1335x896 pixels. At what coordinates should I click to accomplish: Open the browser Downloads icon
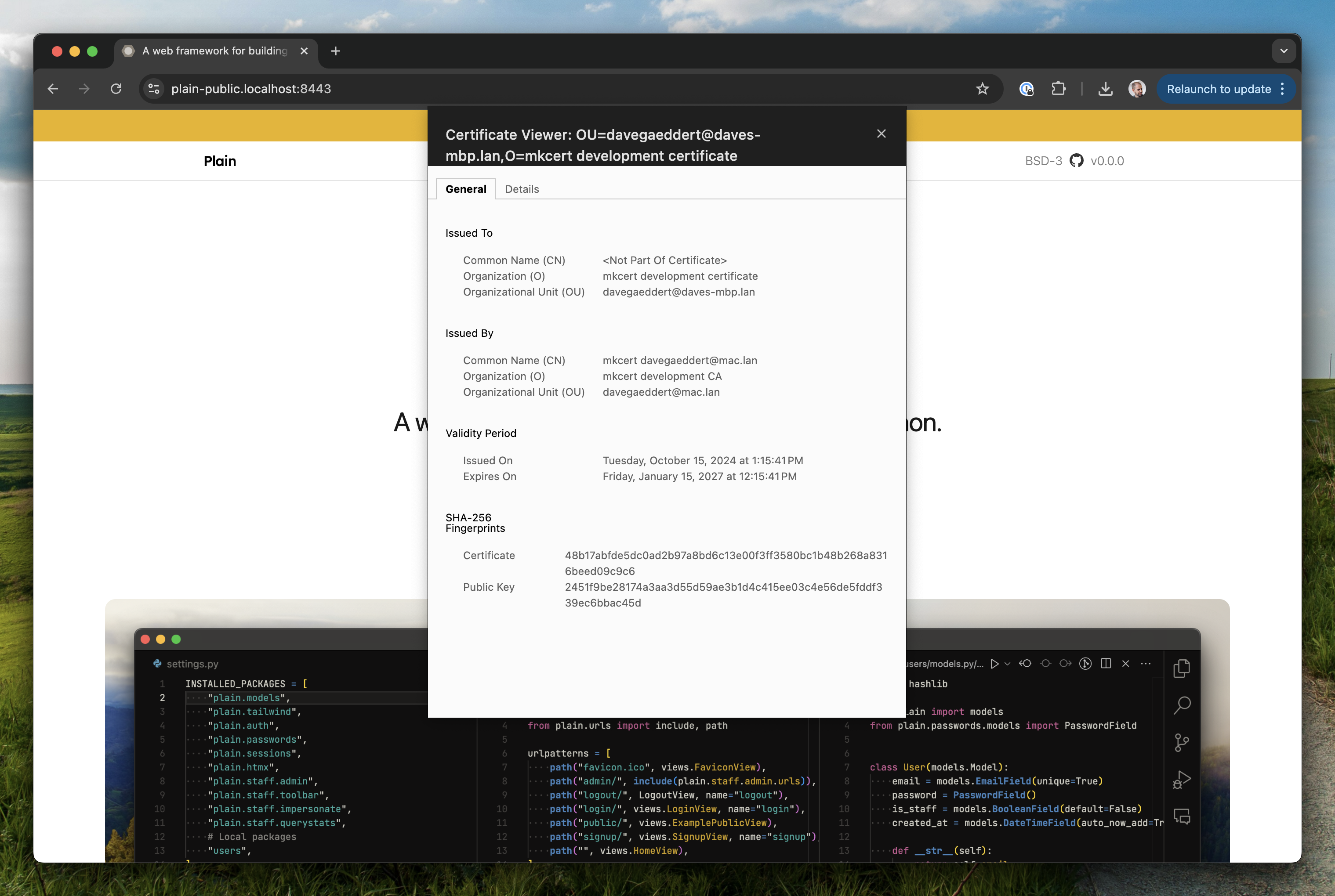(x=1105, y=89)
